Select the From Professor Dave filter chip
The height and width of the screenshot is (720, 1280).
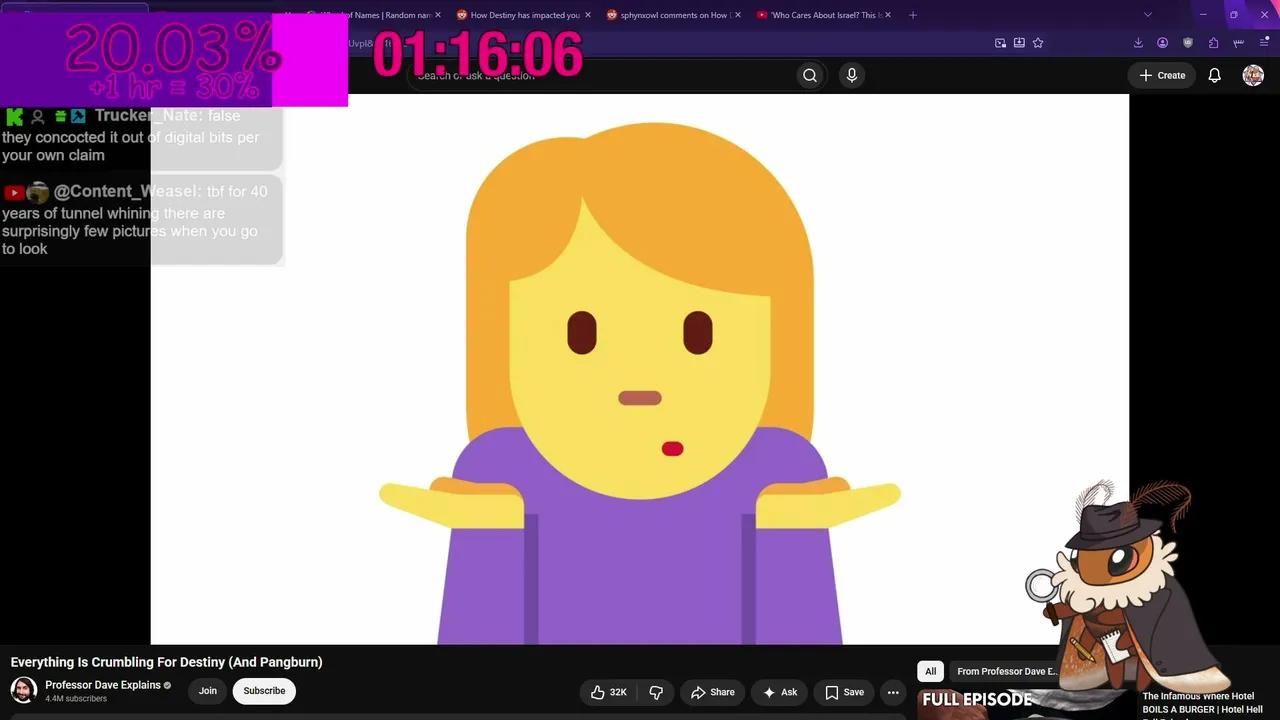click(1006, 671)
